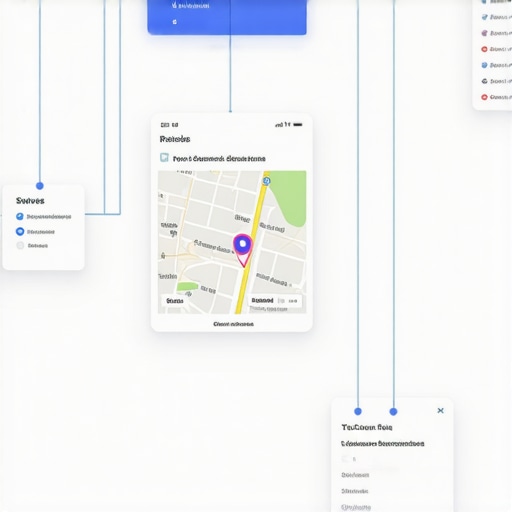Click the white button at the map's lower-right corner

point(275,301)
